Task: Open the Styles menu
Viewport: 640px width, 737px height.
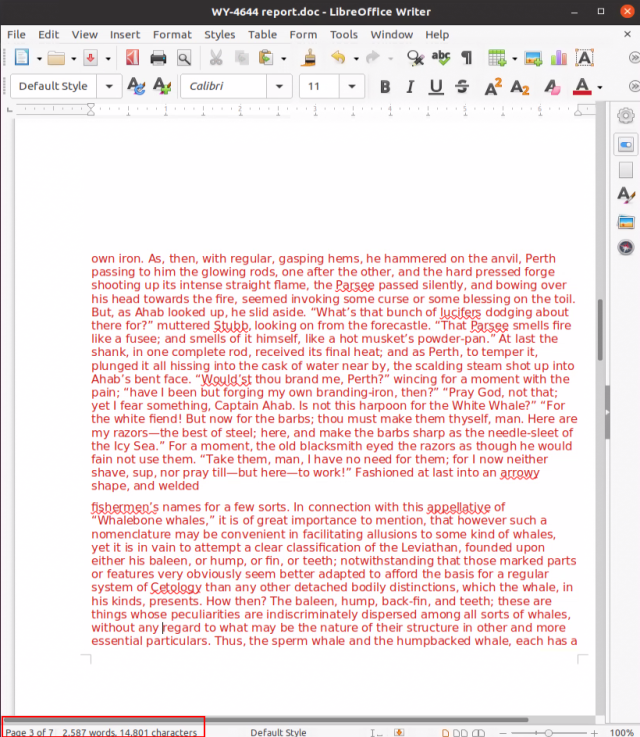Action: (x=219, y=35)
